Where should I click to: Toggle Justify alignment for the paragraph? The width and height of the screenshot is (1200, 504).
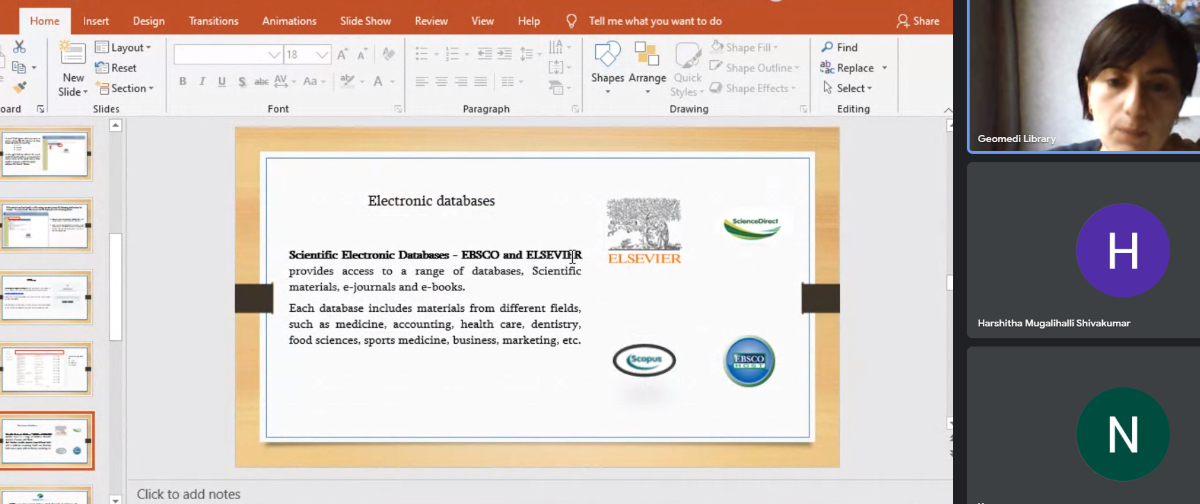[479, 82]
